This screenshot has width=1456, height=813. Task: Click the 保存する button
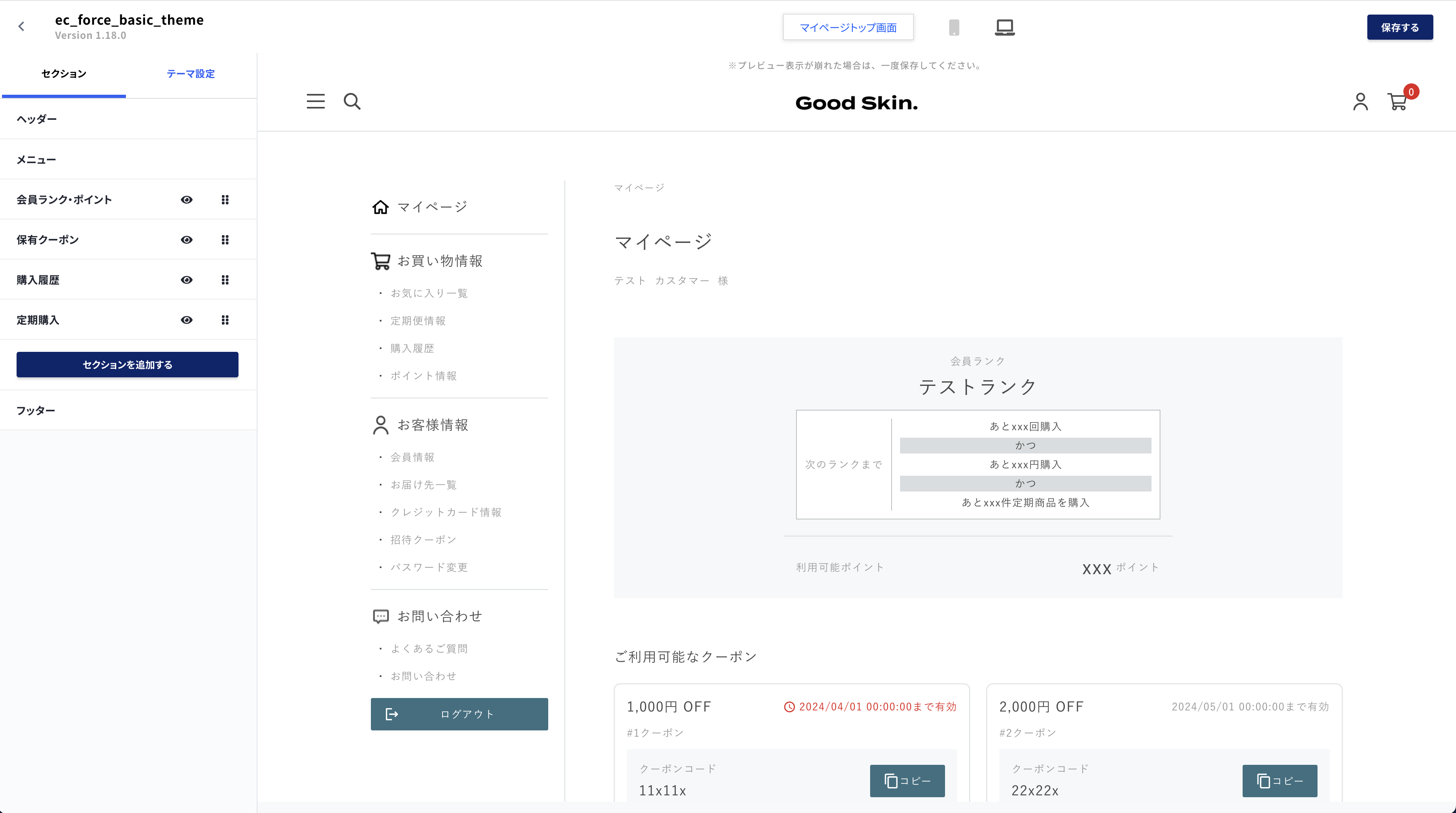click(1399, 27)
